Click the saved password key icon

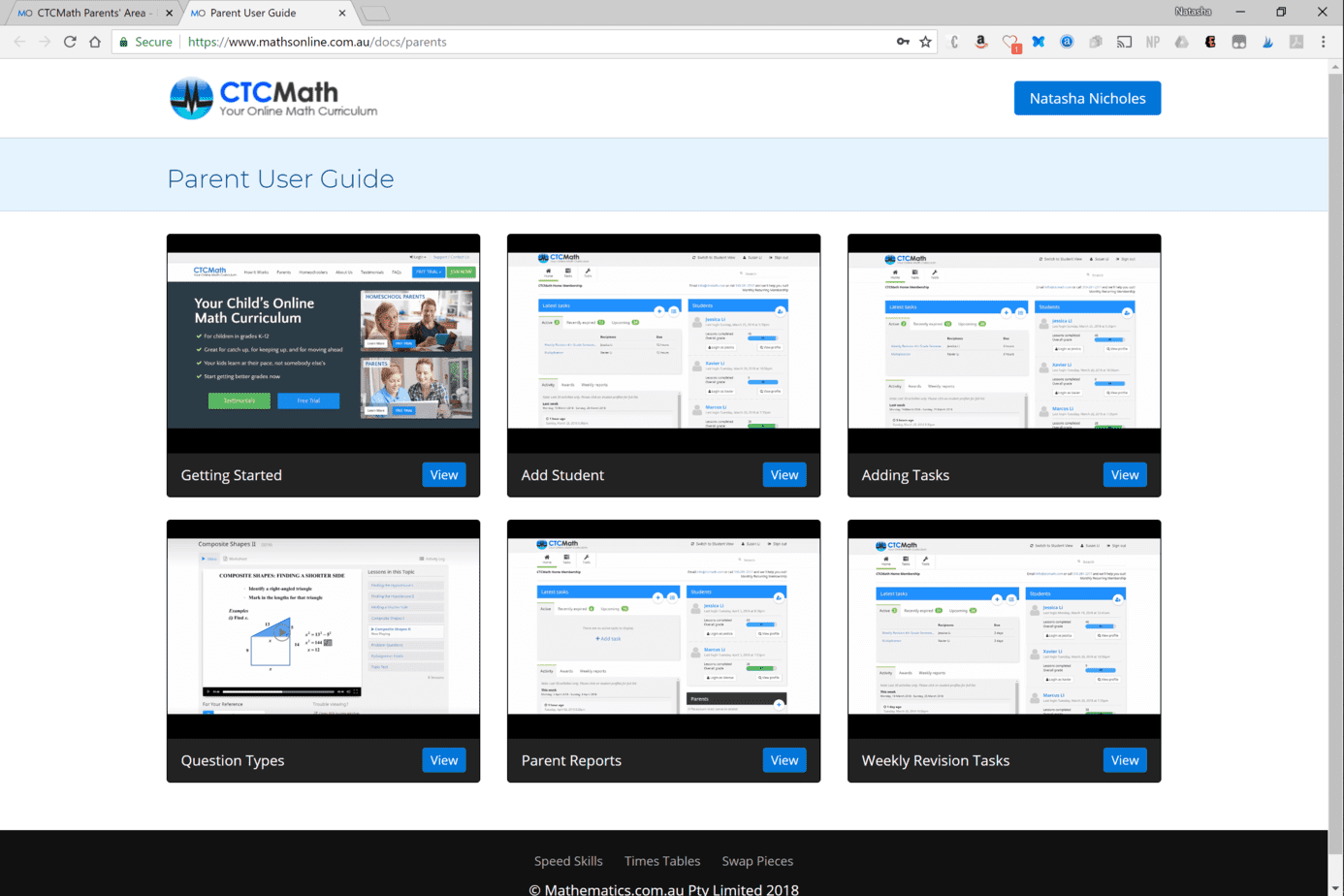(903, 42)
